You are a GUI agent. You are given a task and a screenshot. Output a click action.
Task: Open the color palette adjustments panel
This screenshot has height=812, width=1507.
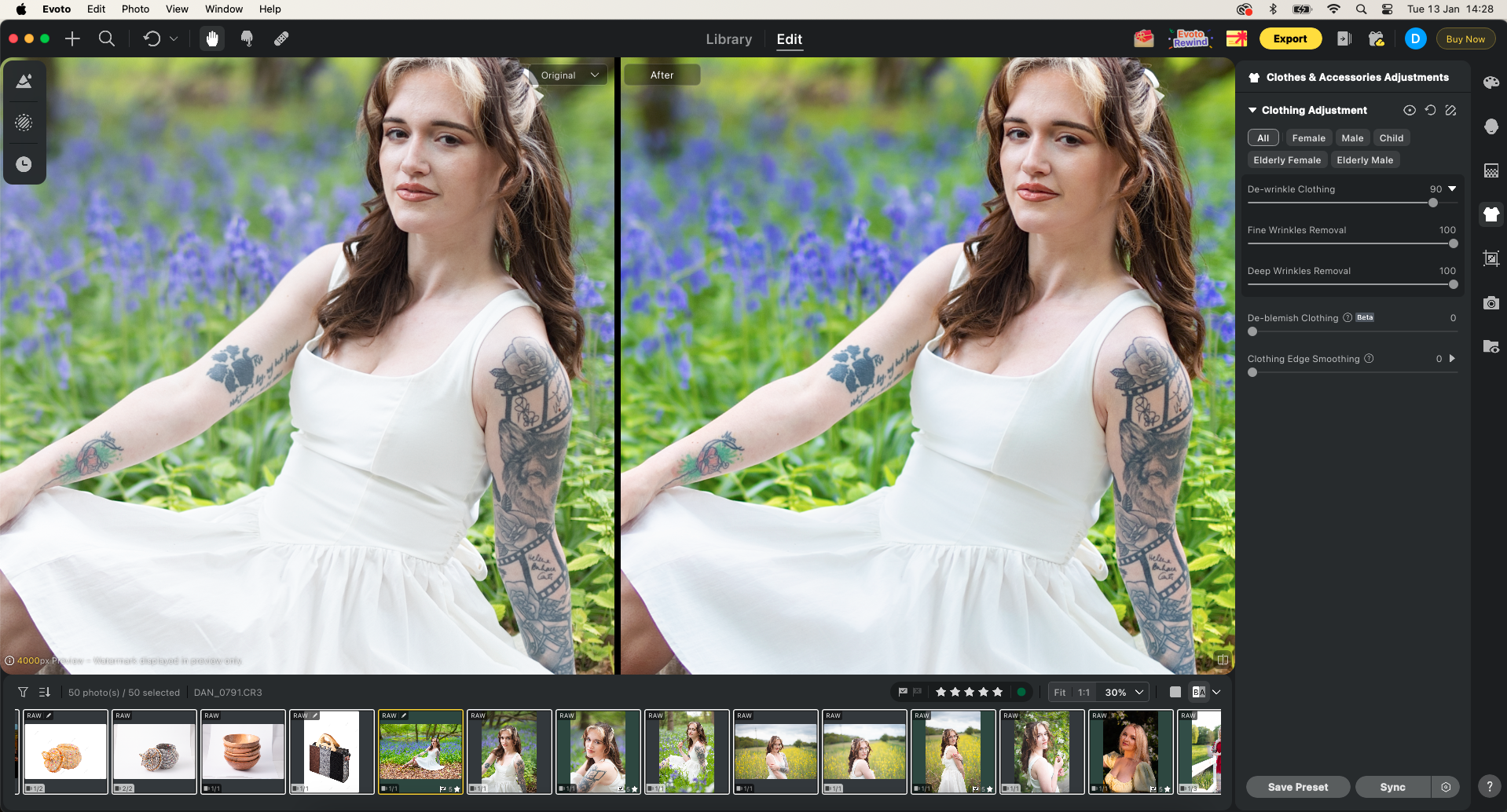click(1490, 82)
